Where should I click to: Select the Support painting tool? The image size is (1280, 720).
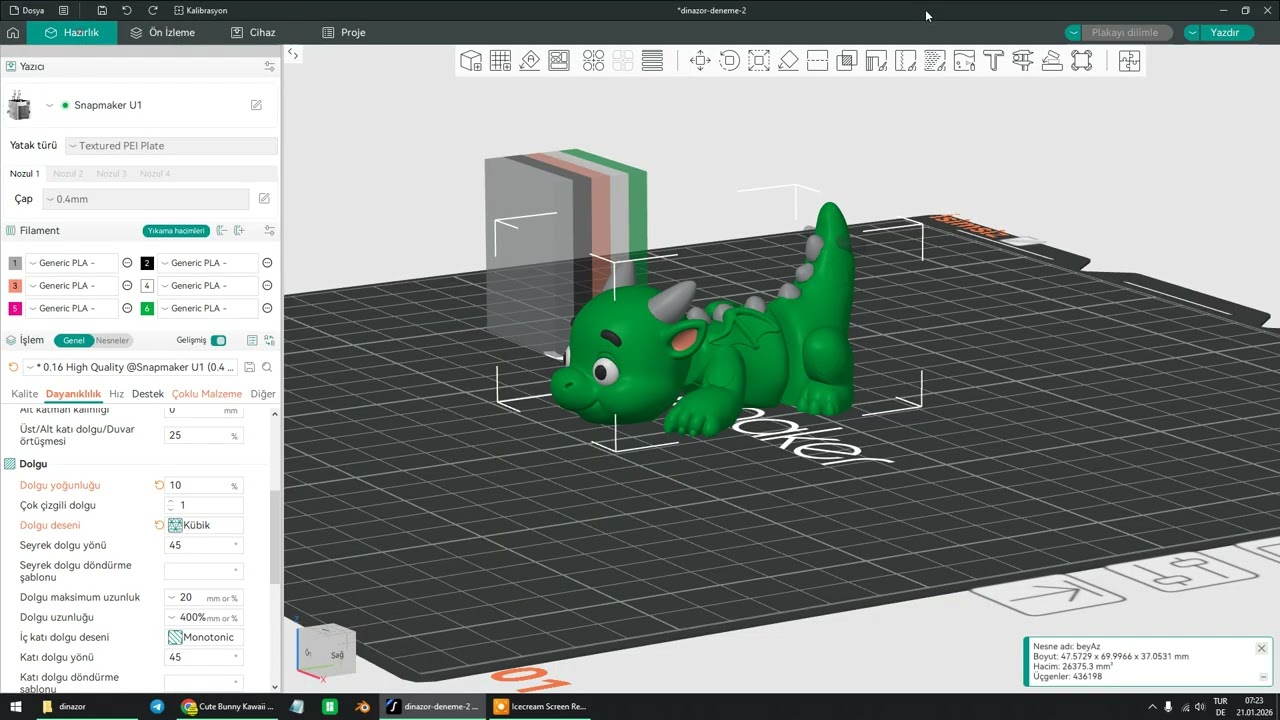[876, 61]
